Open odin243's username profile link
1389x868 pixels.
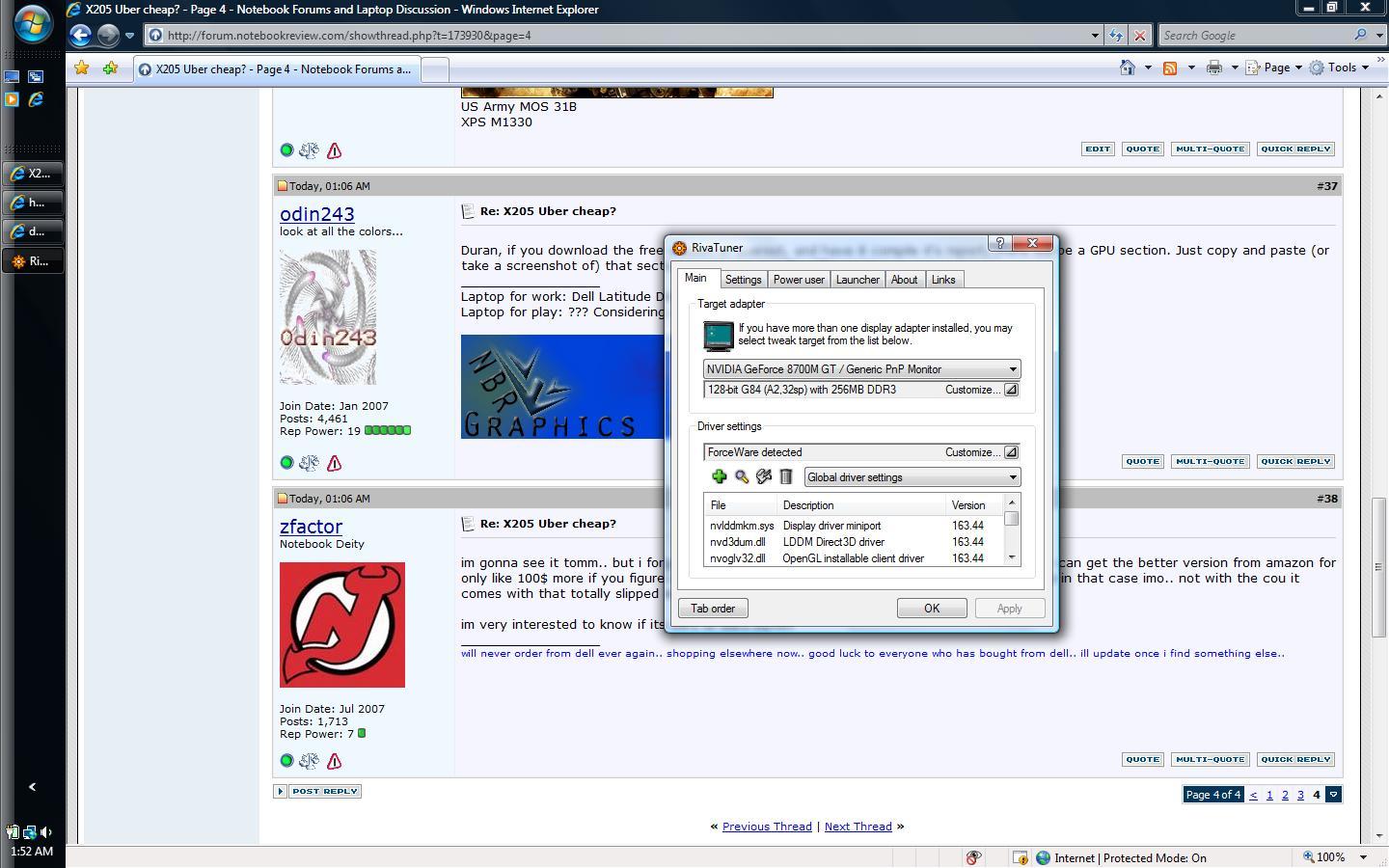(316, 214)
